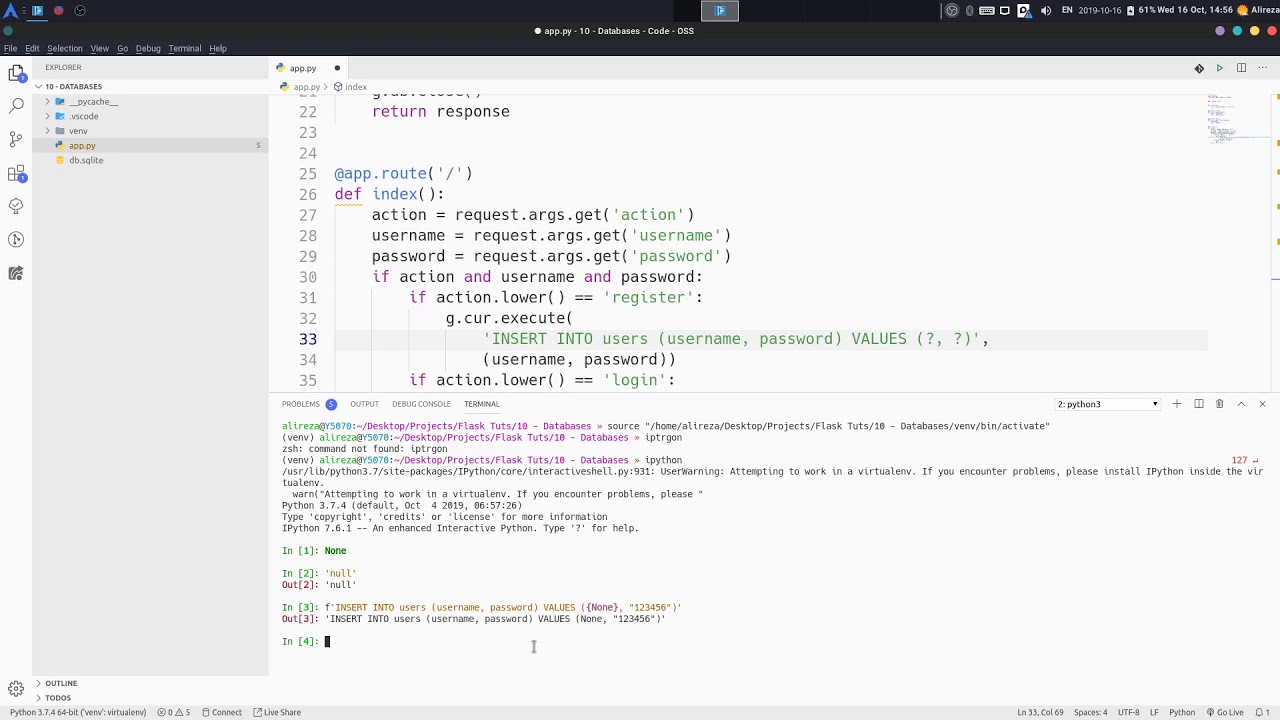Screen dimensions: 1280x720
Task: Open the OBS icon in the taskbar
Action: tap(79, 10)
